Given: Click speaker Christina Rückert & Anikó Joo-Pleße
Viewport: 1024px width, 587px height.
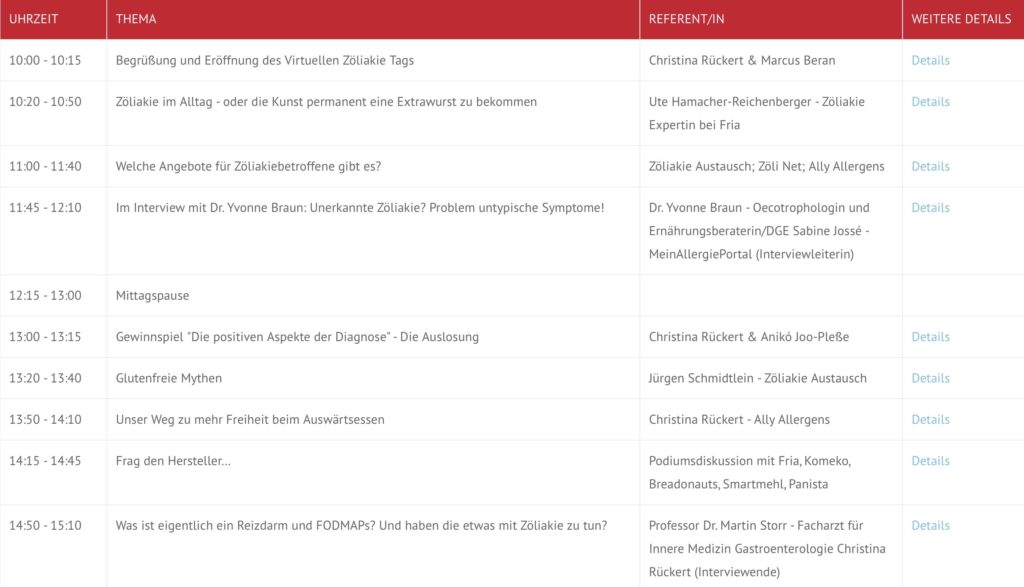Looking at the screenshot, I should point(748,336).
